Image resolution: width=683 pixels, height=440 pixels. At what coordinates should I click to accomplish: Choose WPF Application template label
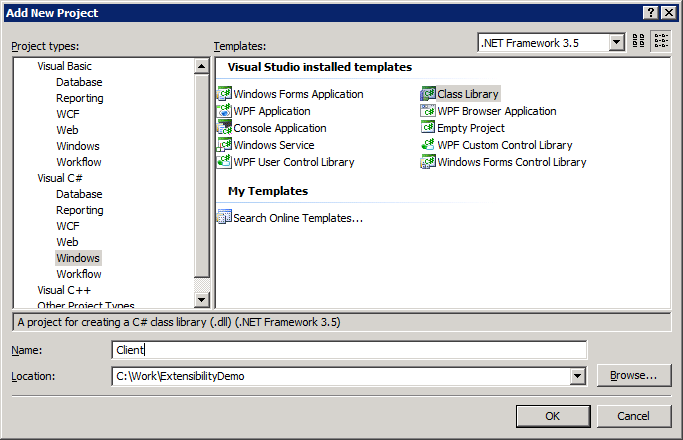272,111
